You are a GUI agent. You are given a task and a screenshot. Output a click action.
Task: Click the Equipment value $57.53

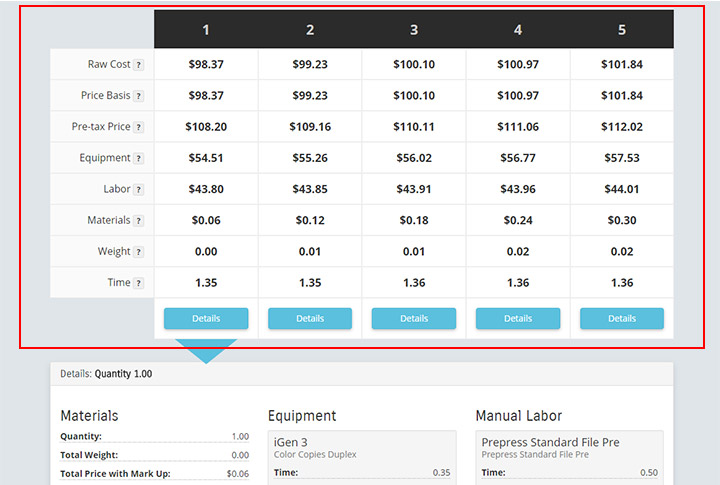click(622, 158)
